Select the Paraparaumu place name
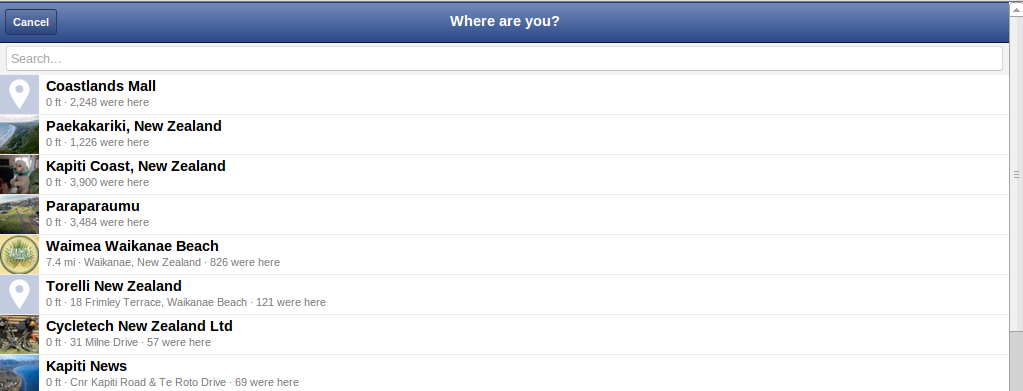Screen dimensions: 1023x391 93,206
